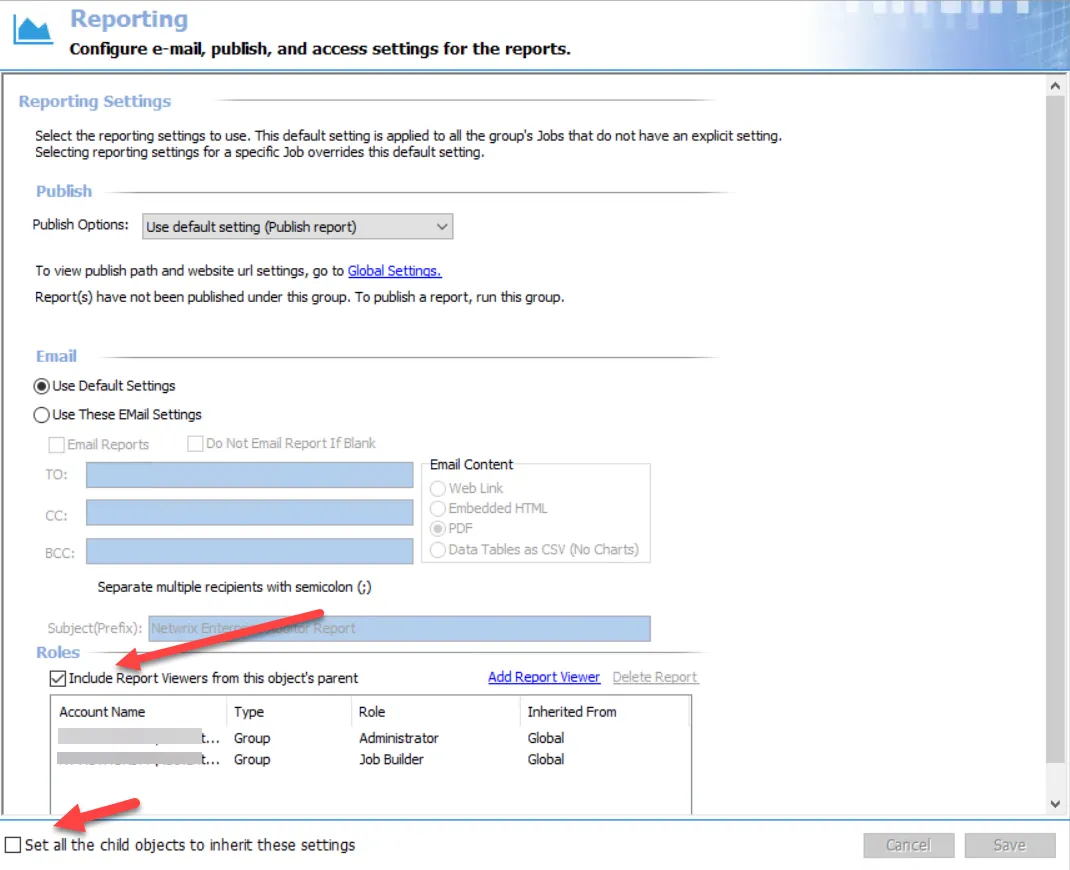Select the Job Builder role row
This screenshot has width=1070, height=870.
click(x=371, y=759)
